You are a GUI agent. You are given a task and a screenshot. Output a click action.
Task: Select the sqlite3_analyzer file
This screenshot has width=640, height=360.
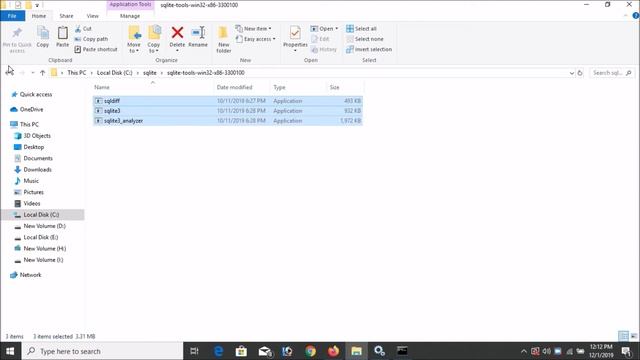click(228, 121)
